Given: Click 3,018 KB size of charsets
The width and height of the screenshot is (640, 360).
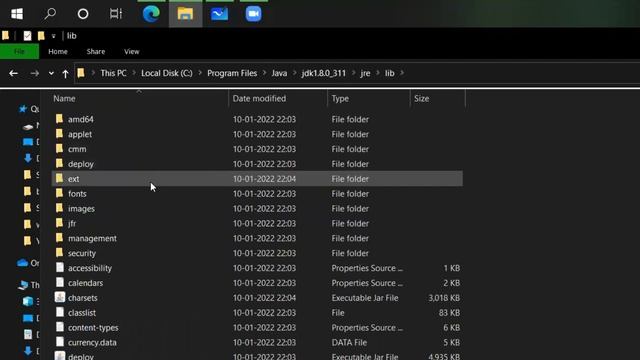Looking at the screenshot, I should point(444,298).
